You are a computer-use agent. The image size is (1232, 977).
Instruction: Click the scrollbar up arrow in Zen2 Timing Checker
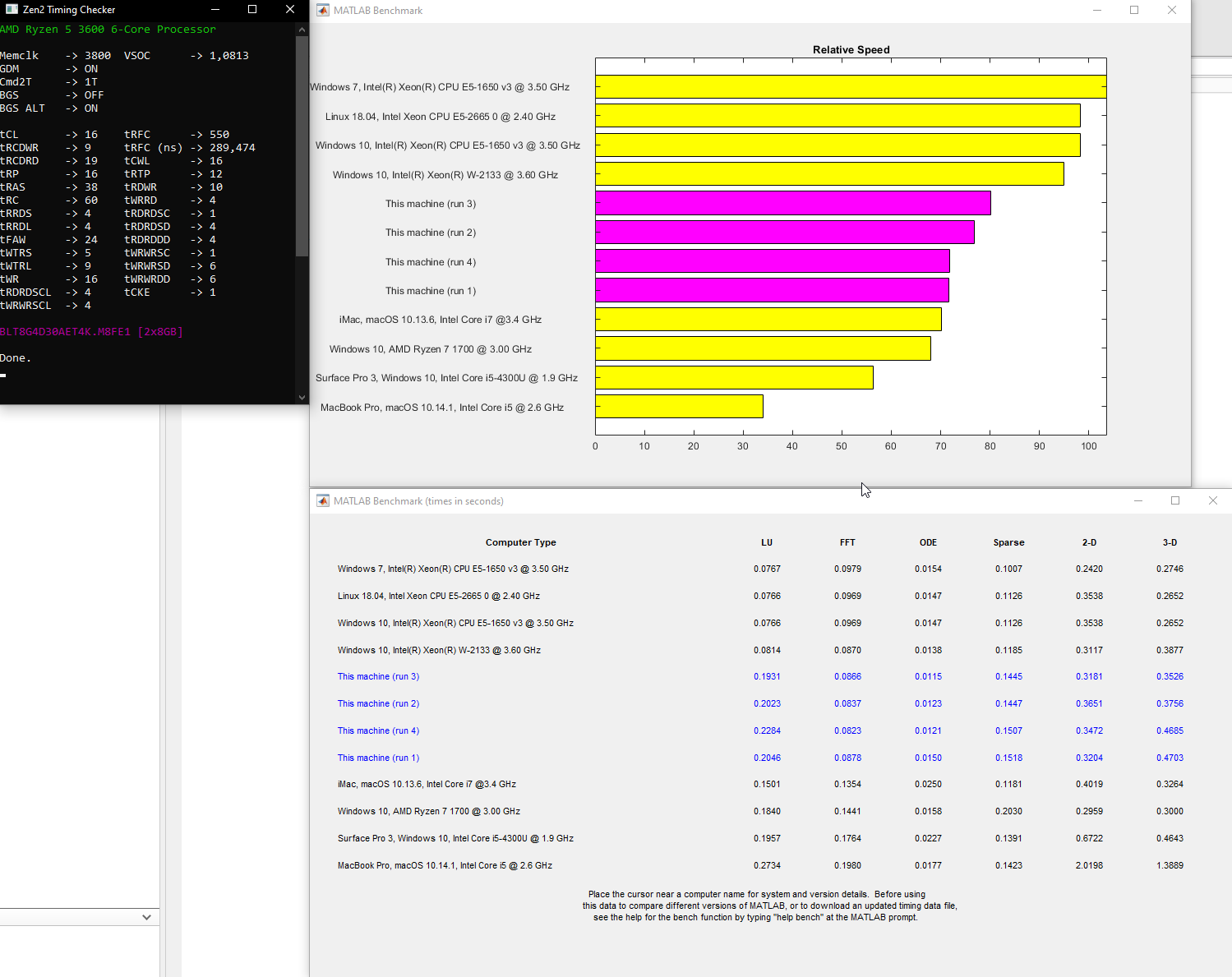pyautogui.click(x=302, y=29)
